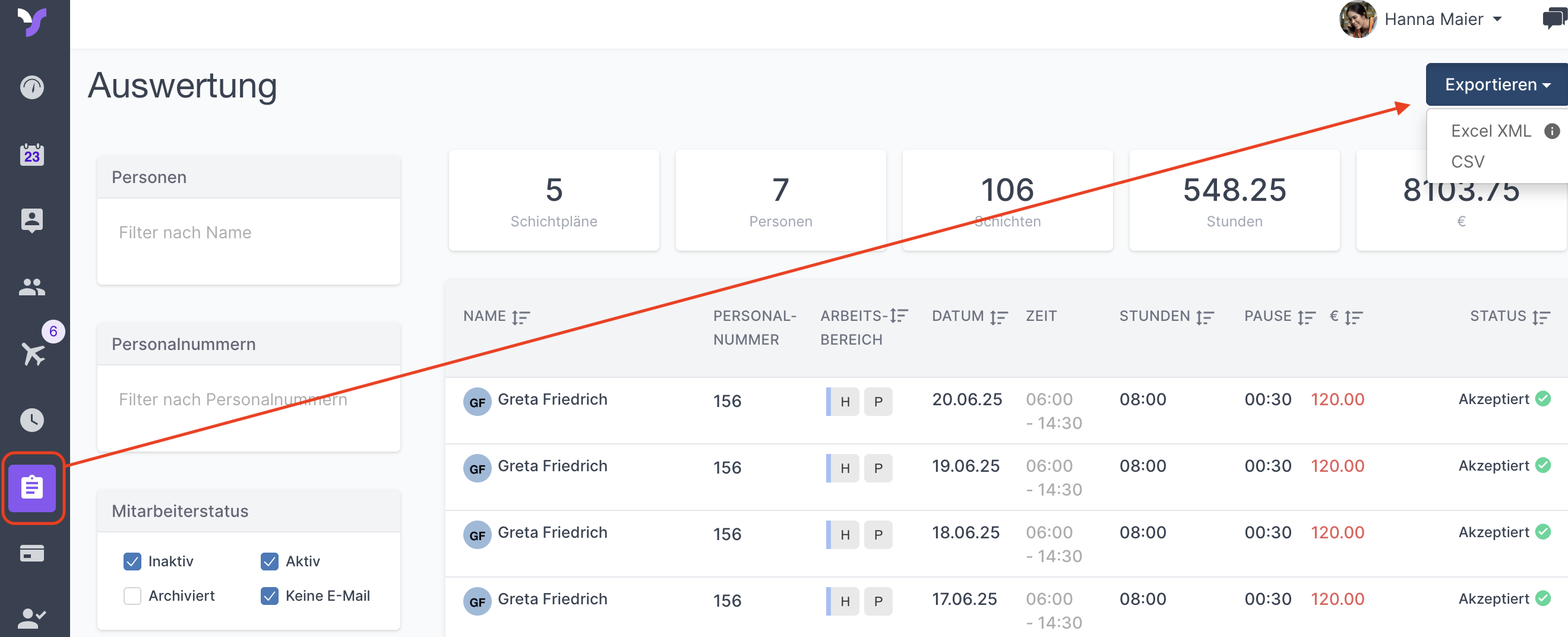1568x637 pixels.
Task: Click the Filter nach Personalnummern field
Action: [x=248, y=399]
